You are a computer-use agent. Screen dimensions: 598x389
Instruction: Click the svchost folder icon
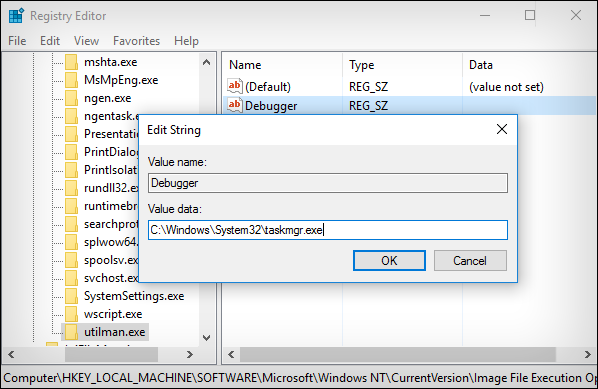[x=71, y=278]
